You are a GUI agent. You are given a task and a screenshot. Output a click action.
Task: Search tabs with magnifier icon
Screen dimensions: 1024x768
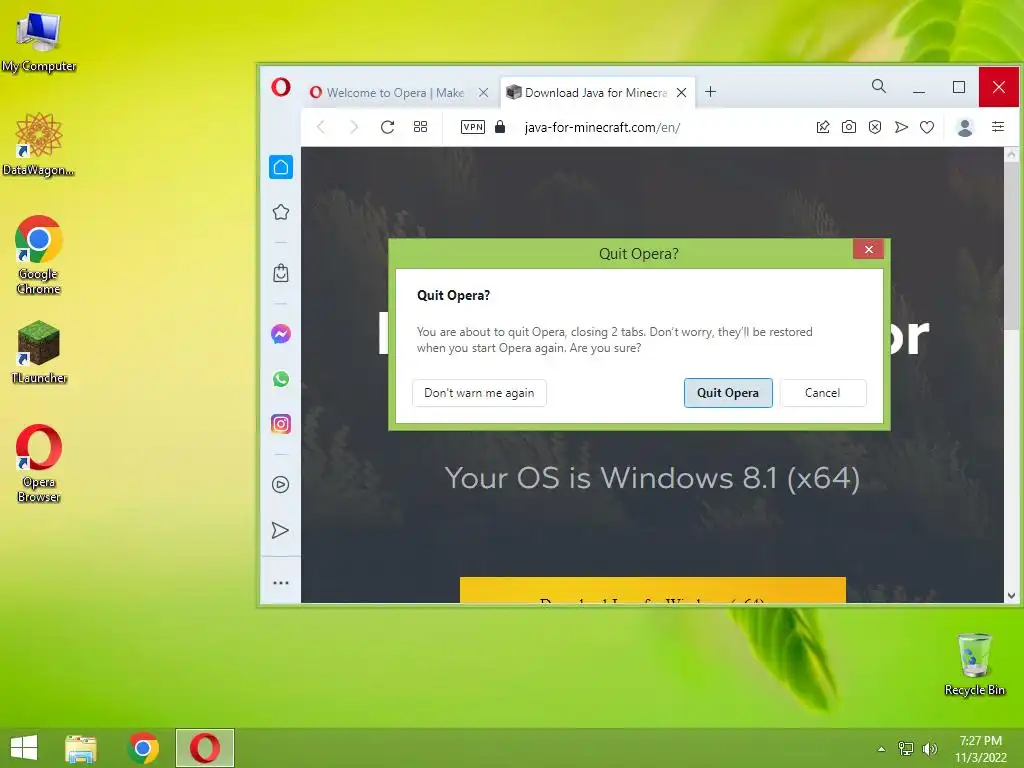point(879,86)
